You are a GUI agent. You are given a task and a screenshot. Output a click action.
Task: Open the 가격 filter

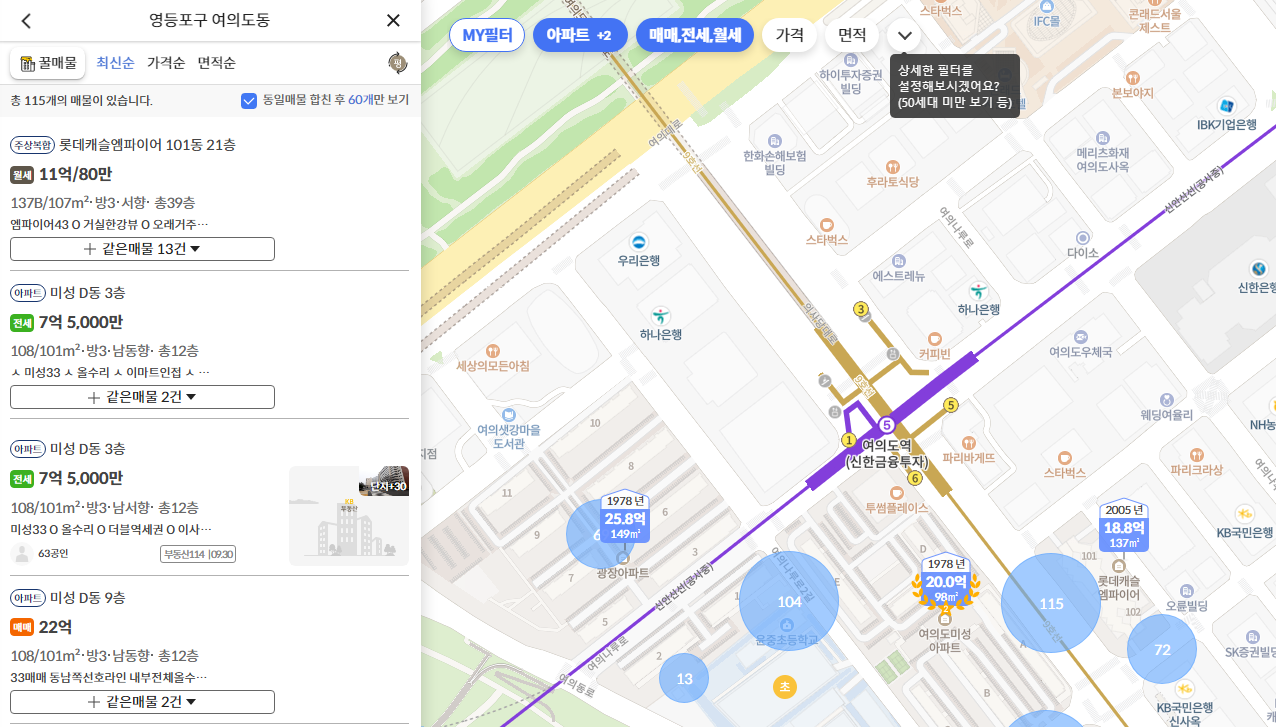pyautogui.click(x=789, y=35)
